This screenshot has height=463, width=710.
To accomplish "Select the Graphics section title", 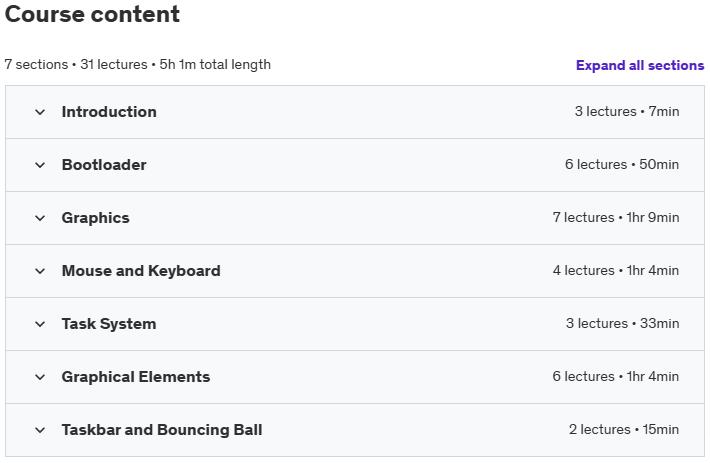I will [x=96, y=218].
